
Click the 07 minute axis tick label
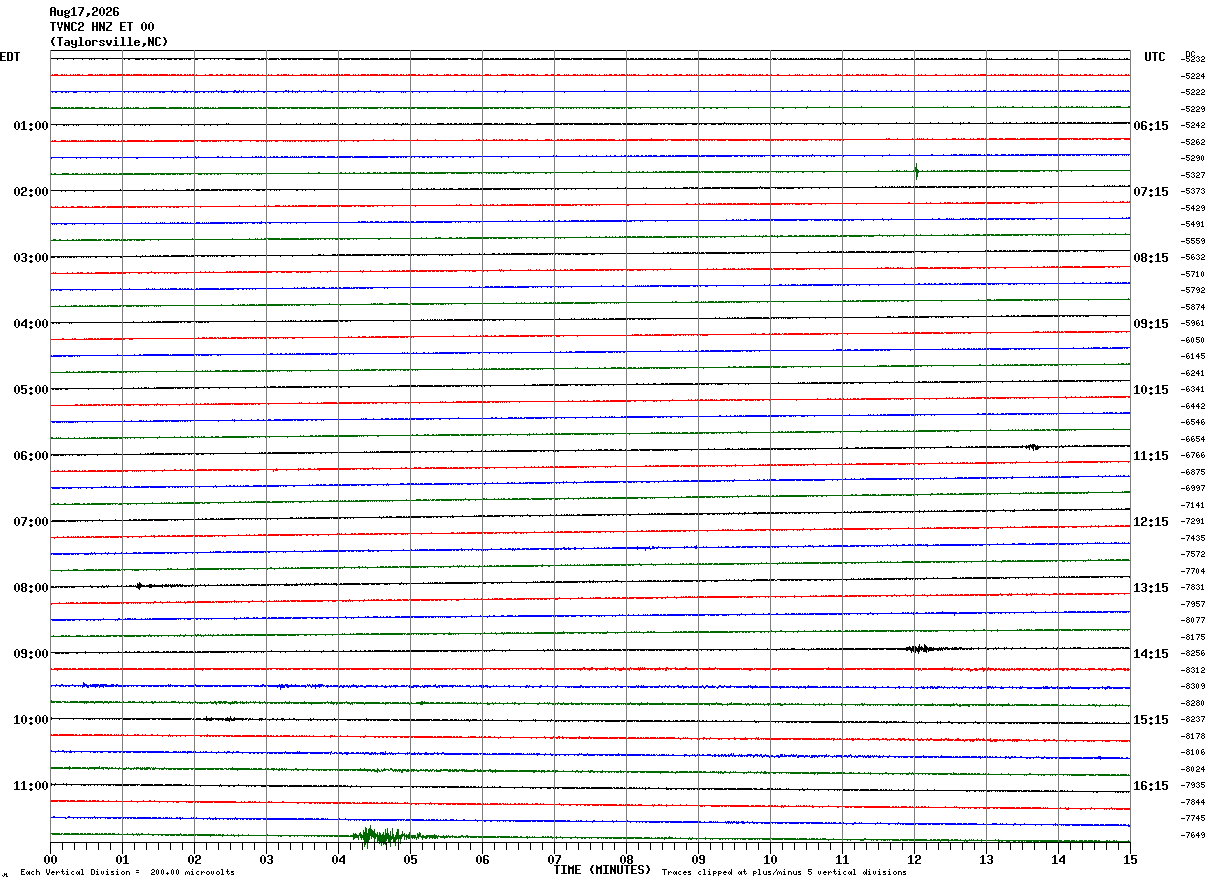coord(554,859)
